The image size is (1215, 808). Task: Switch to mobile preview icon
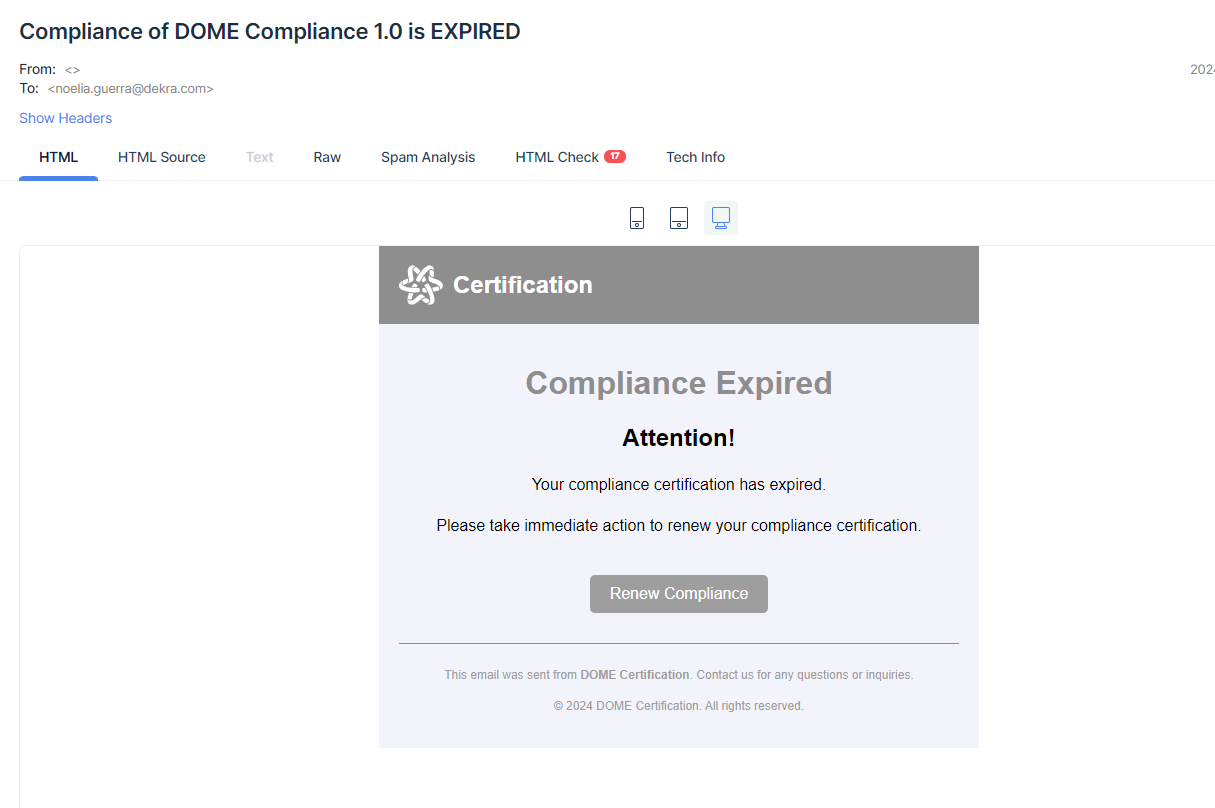click(637, 218)
